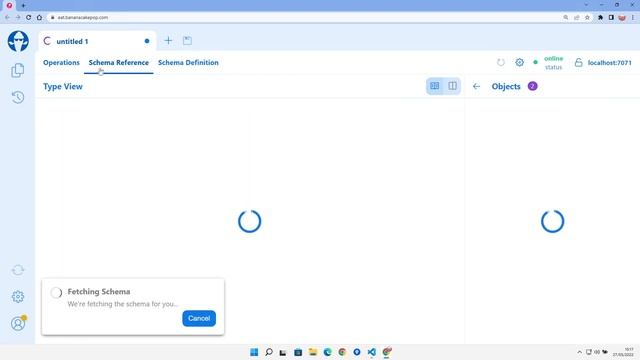The height and width of the screenshot is (360, 640).
Task: Click the lock icon beside localhost
Action: tap(578, 62)
